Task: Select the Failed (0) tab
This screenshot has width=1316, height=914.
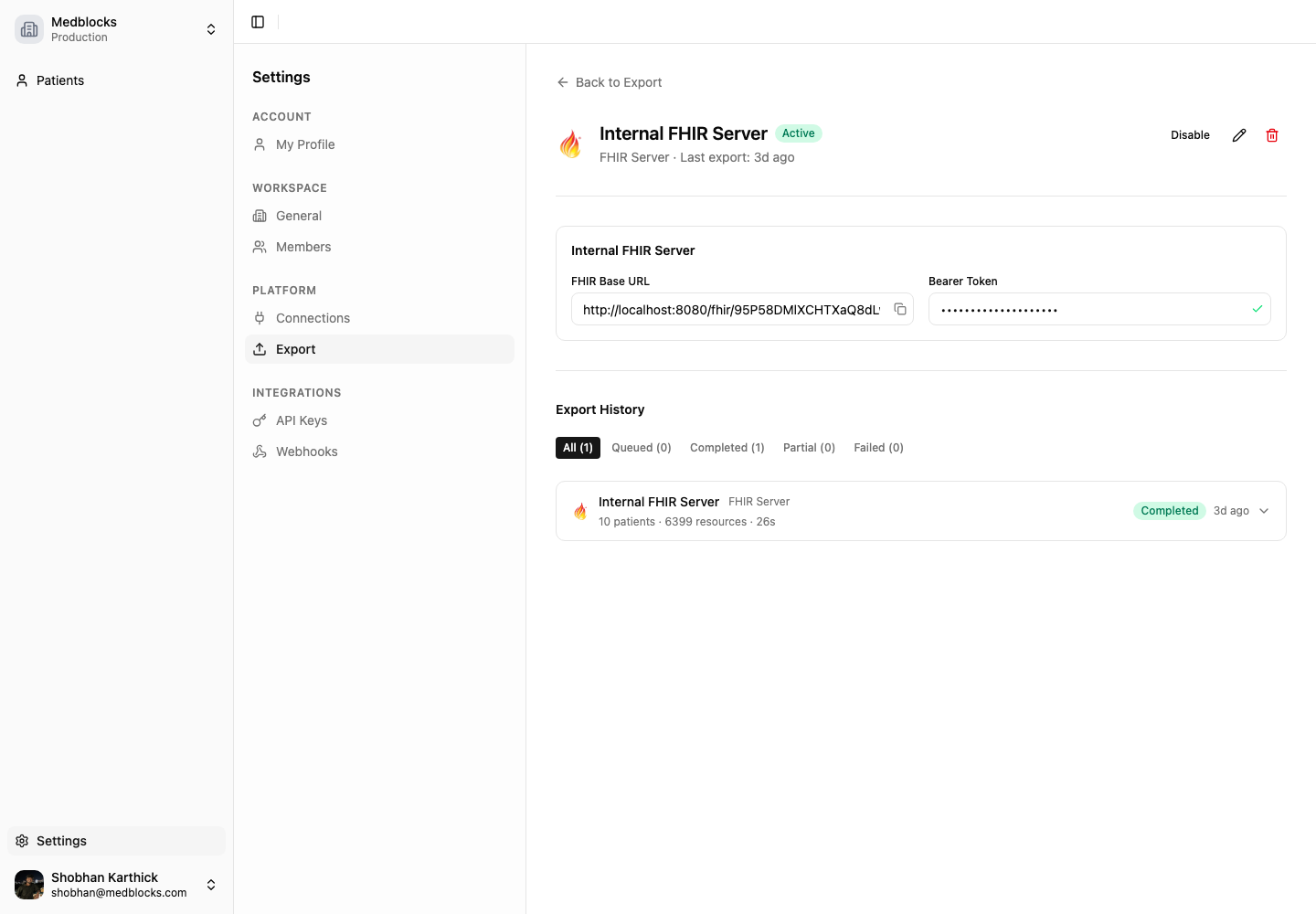Action: click(879, 448)
